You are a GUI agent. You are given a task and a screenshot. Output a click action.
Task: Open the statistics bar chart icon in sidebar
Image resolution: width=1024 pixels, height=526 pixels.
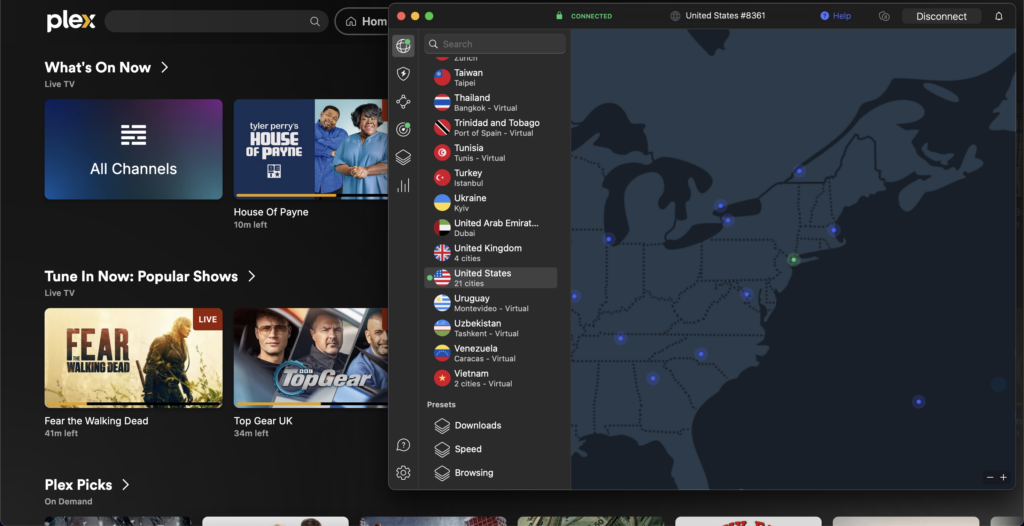click(x=403, y=186)
